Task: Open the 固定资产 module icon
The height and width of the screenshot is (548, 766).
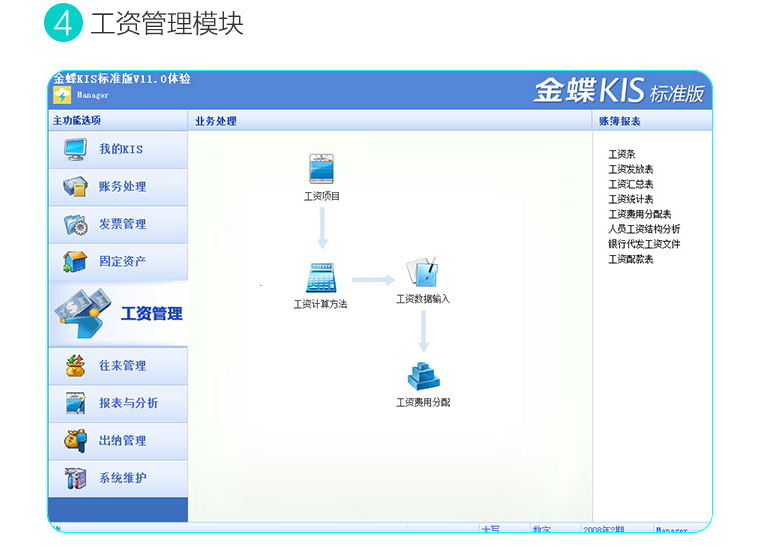Action: point(76,261)
